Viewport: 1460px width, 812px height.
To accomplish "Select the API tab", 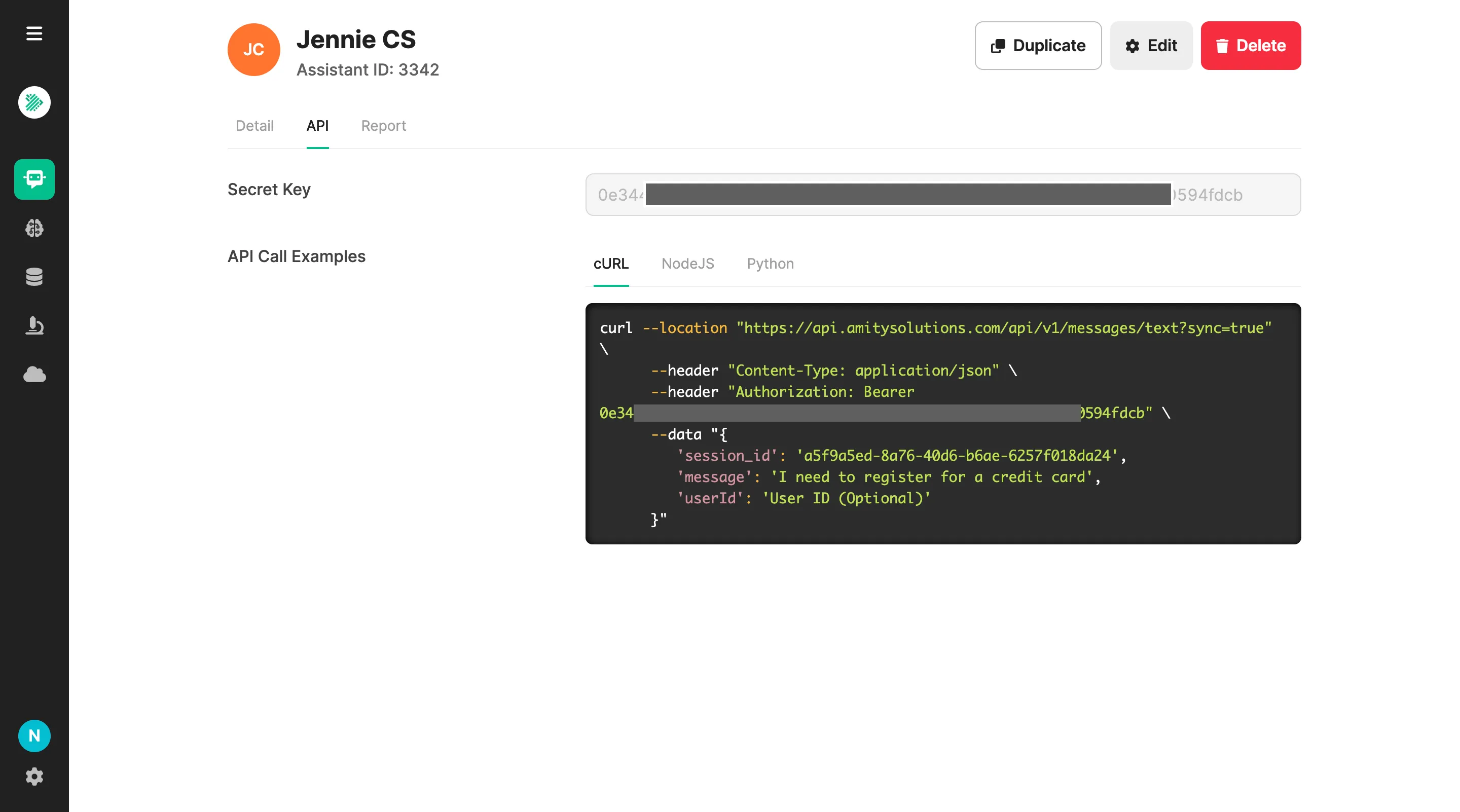I will click(317, 126).
